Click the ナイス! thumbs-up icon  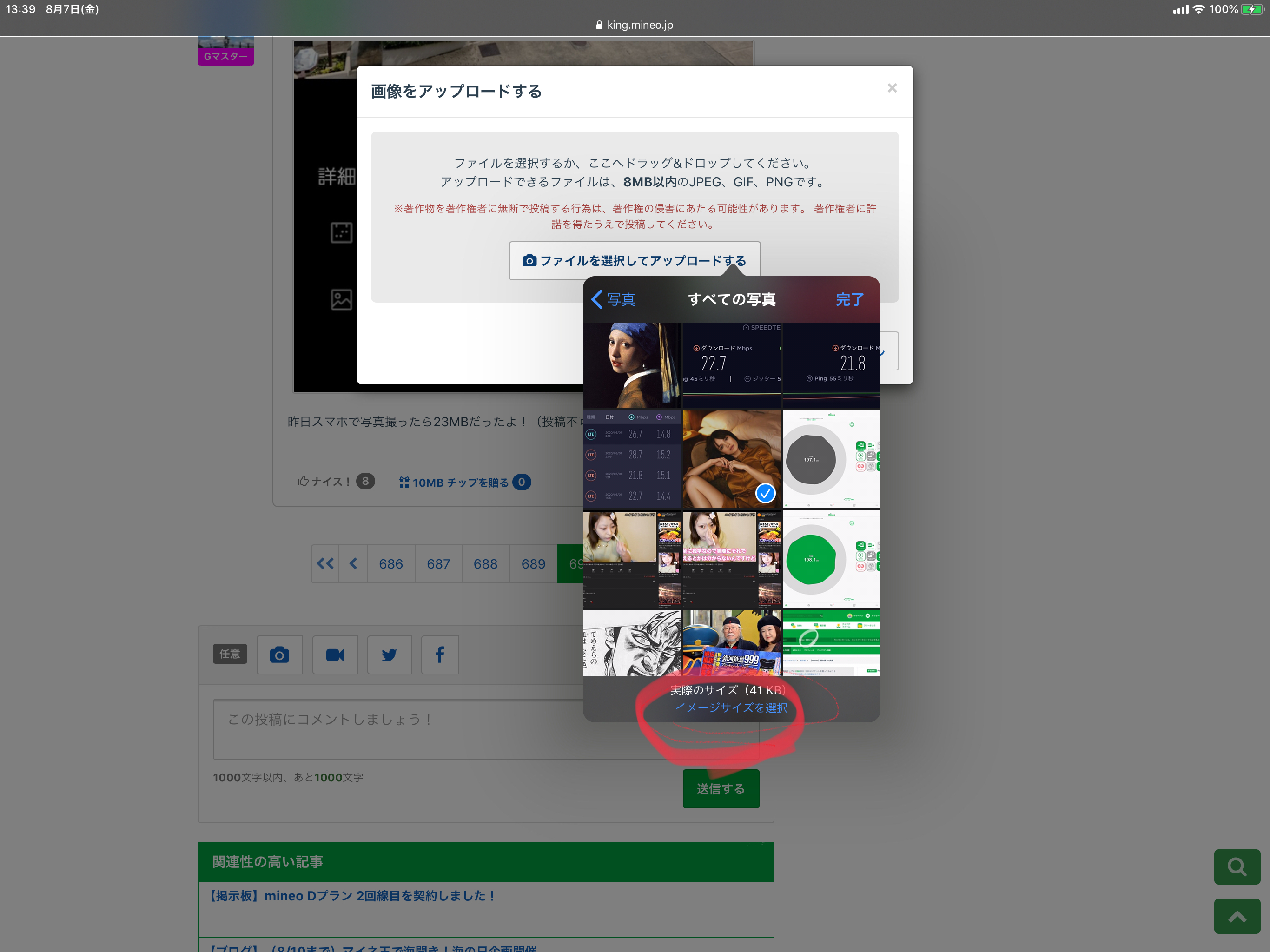303,481
